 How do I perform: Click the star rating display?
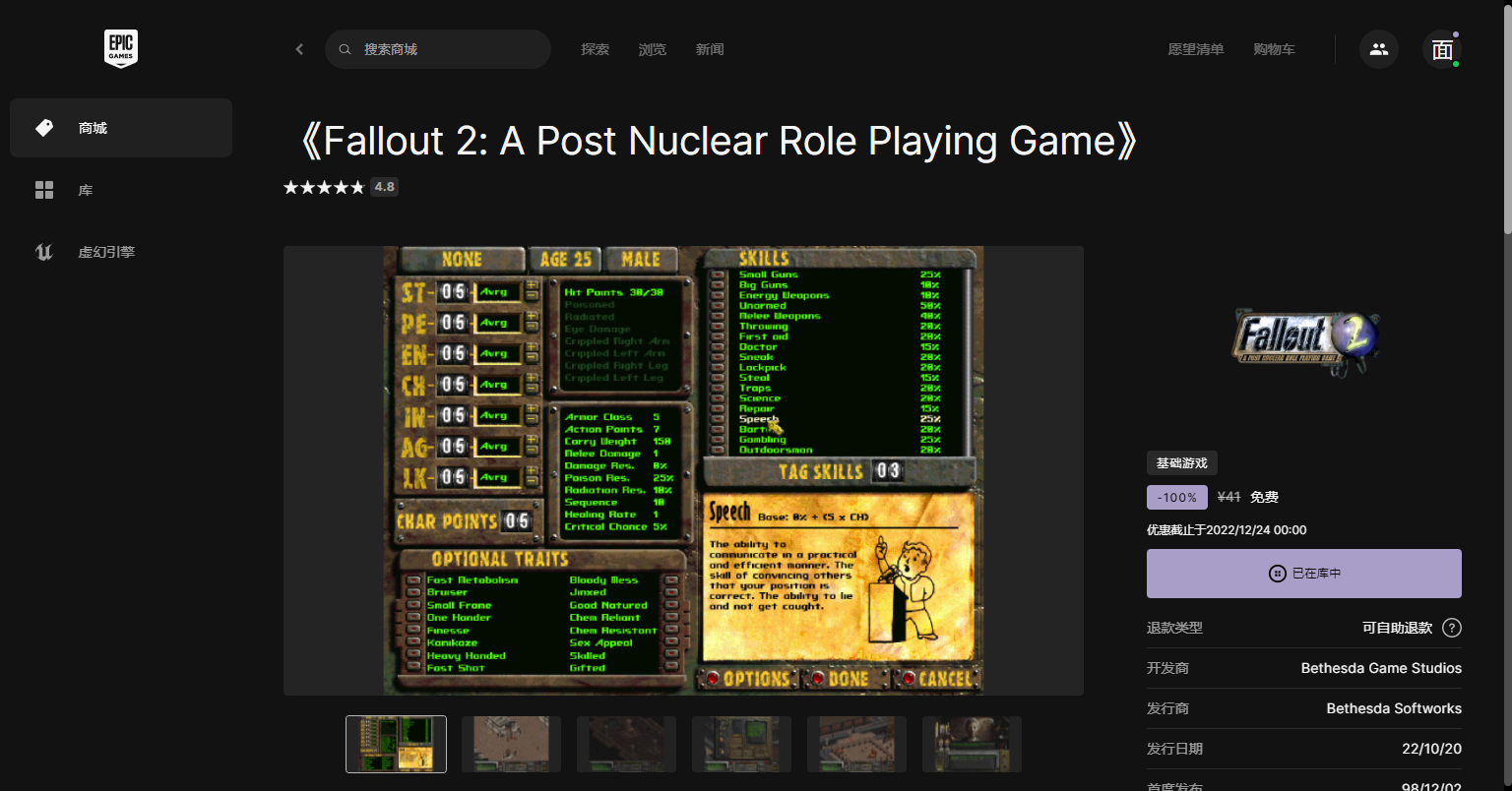pos(324,187)
